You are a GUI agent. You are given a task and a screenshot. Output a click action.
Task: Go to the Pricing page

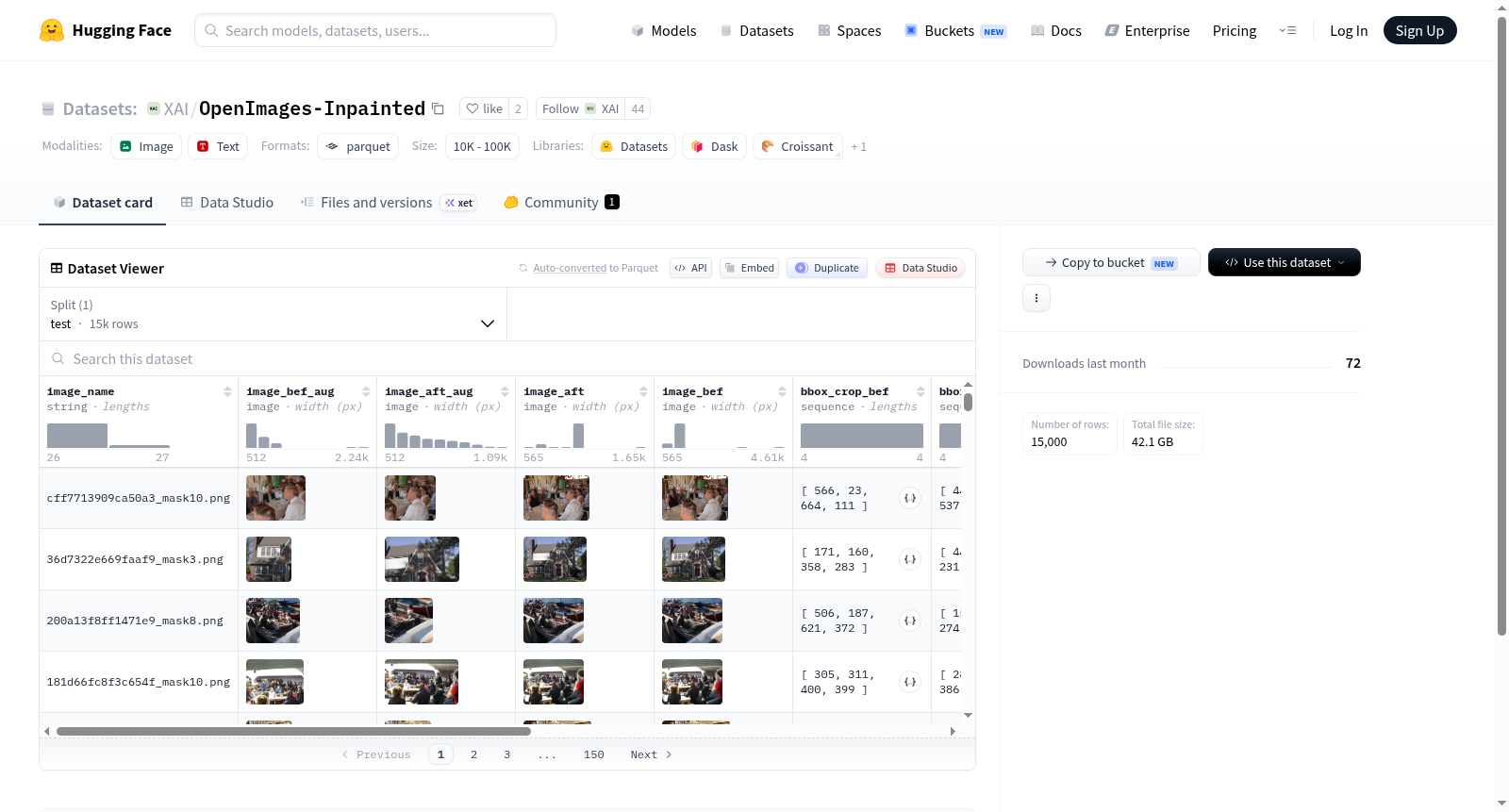[1235, 31]
